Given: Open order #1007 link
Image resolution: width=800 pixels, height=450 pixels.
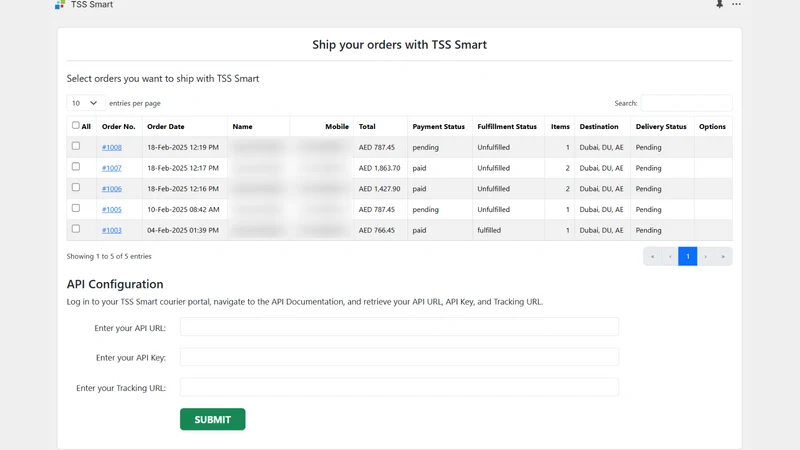Looking at the screenshot, I should pyautogui.click(x=112, y=168).
